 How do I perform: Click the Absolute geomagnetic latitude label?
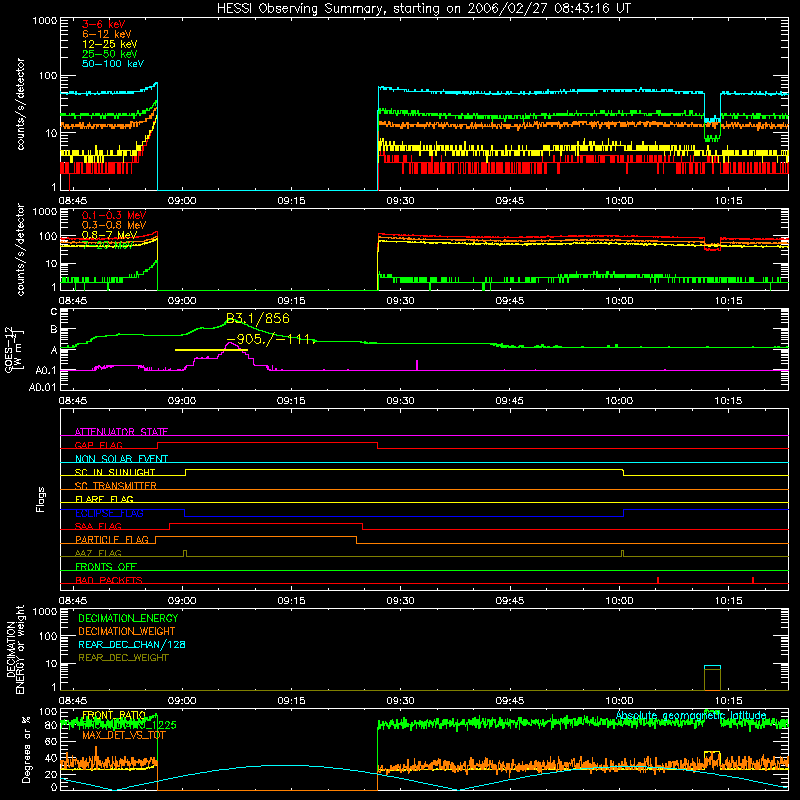pyautogui.click(x=691, y=716)
